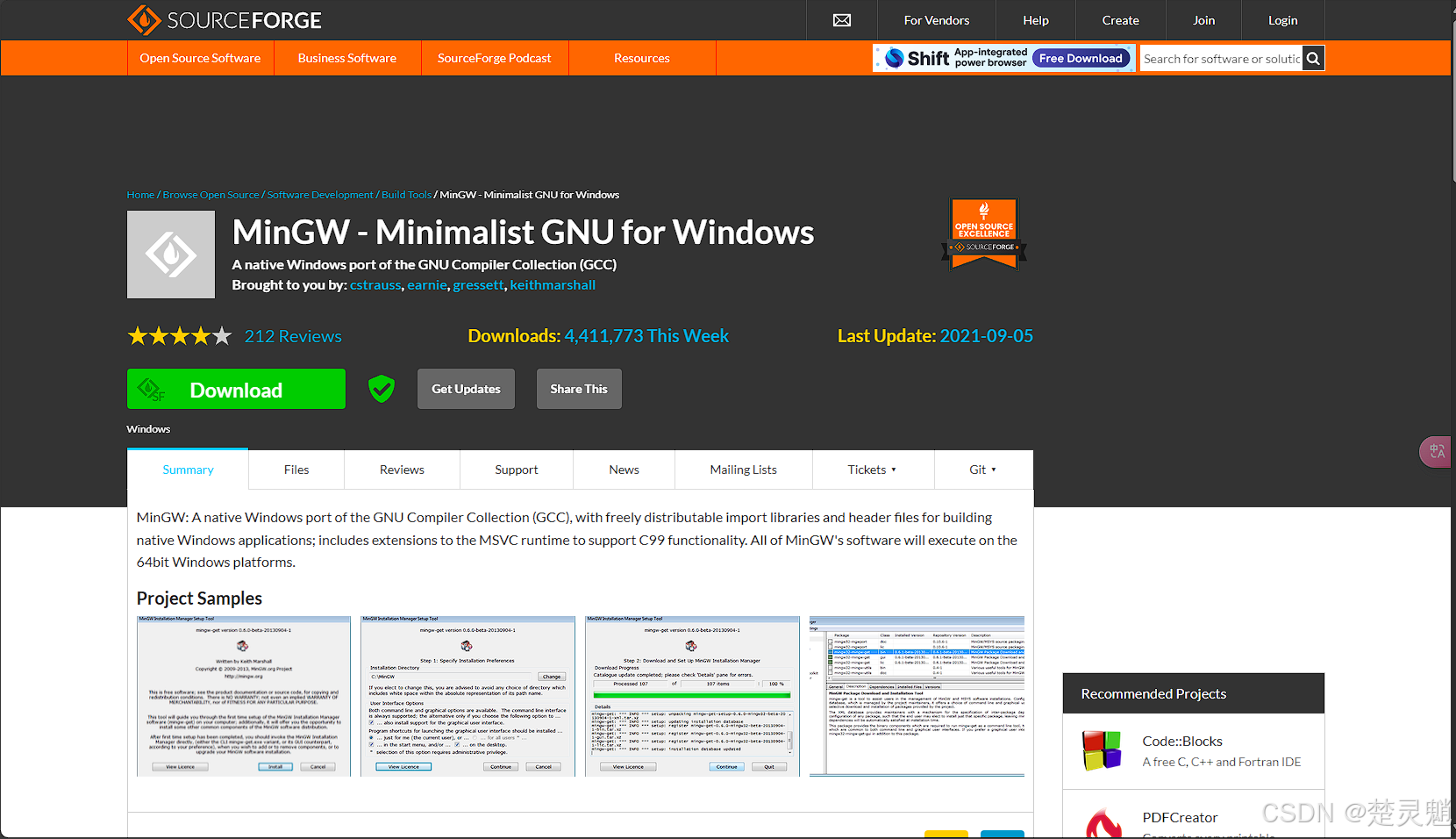Image resolution: width=1456 pixels, height=839 pixels.
Task: Click the green Download button
Action: 236,389
